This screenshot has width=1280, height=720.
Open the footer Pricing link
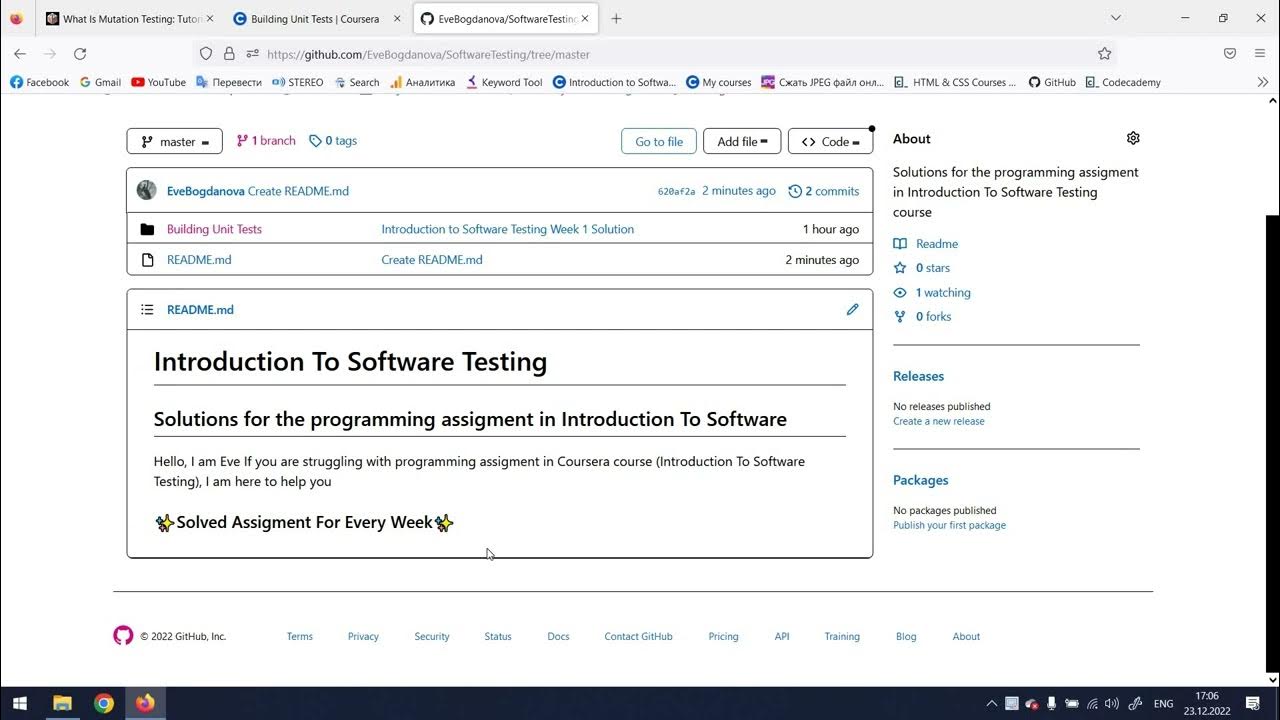[723, 636]
